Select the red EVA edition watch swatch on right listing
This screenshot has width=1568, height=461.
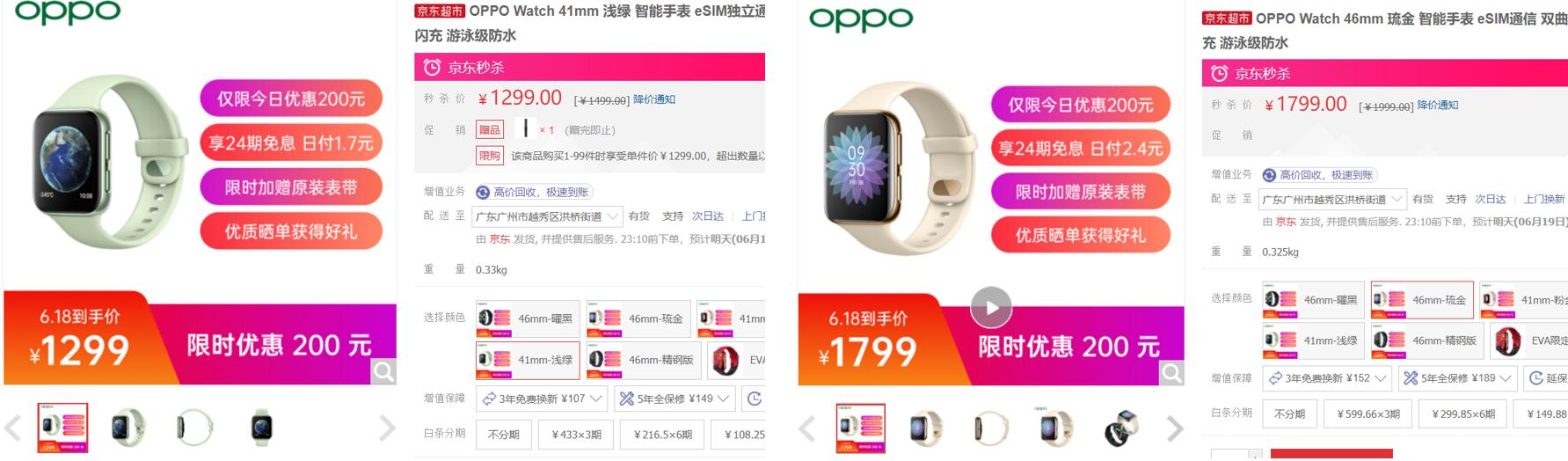[x=1528, y=340]
